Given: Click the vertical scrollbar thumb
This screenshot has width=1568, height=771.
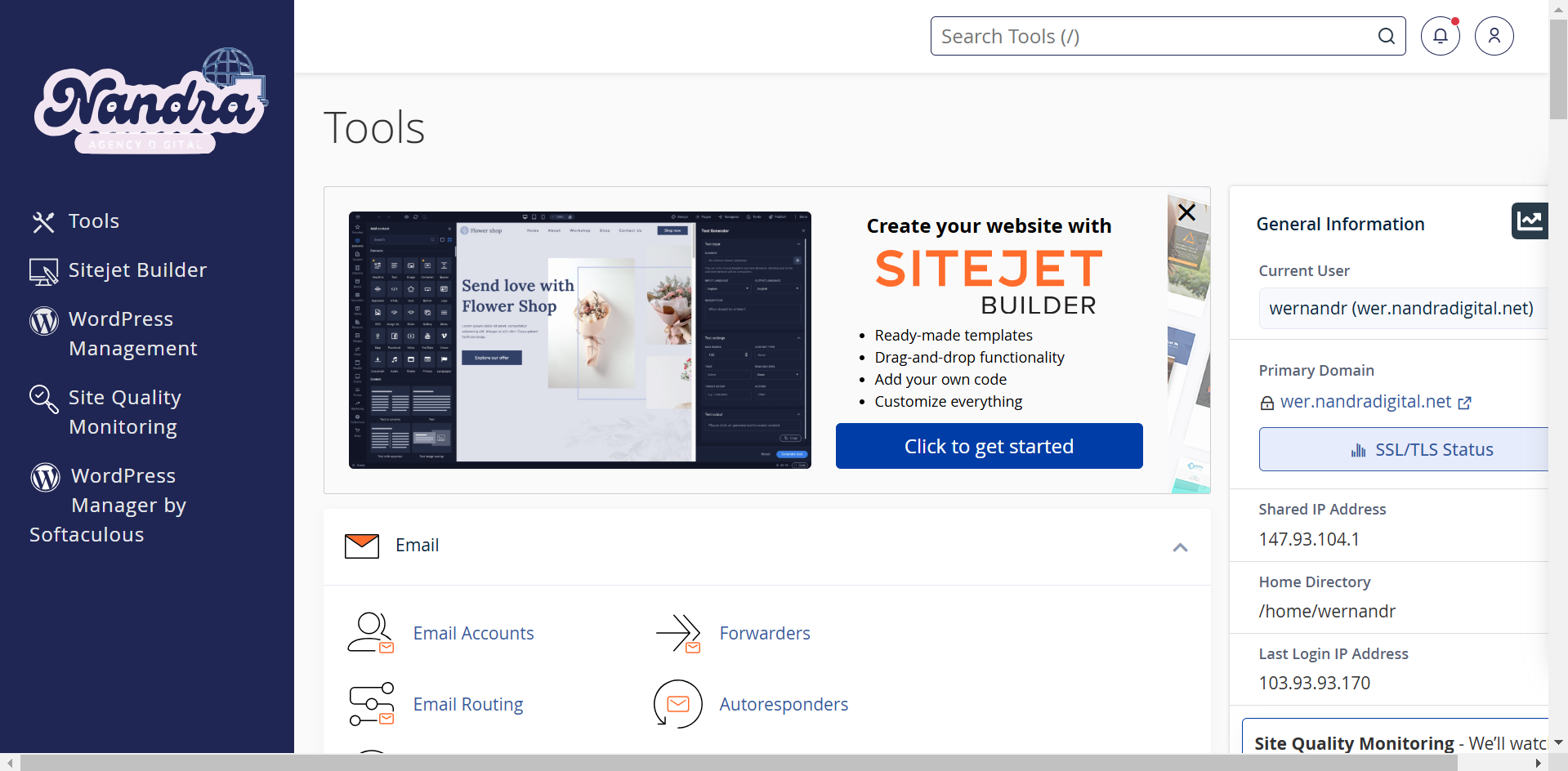Looking at the screenshot, I should tap(1558, 69).
